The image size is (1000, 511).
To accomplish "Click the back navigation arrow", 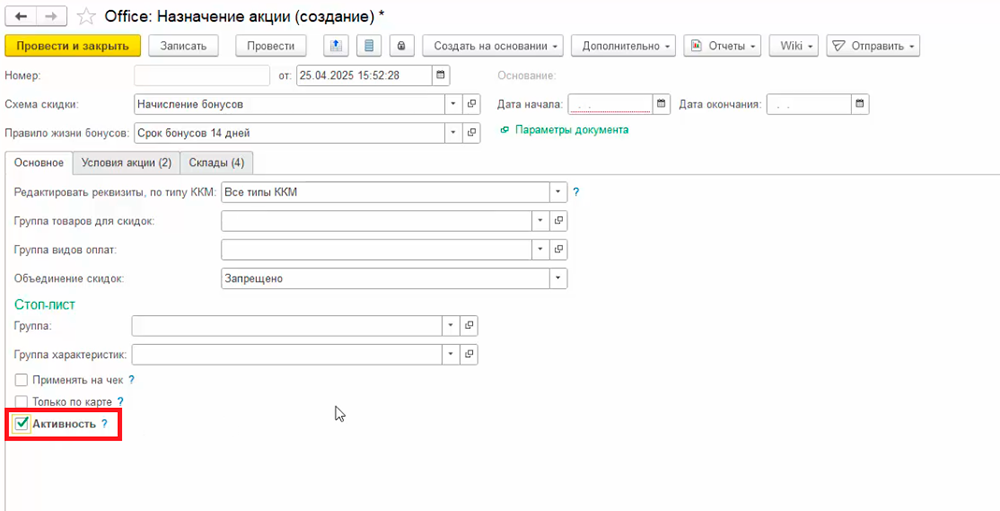I will [x=21, y=16].
